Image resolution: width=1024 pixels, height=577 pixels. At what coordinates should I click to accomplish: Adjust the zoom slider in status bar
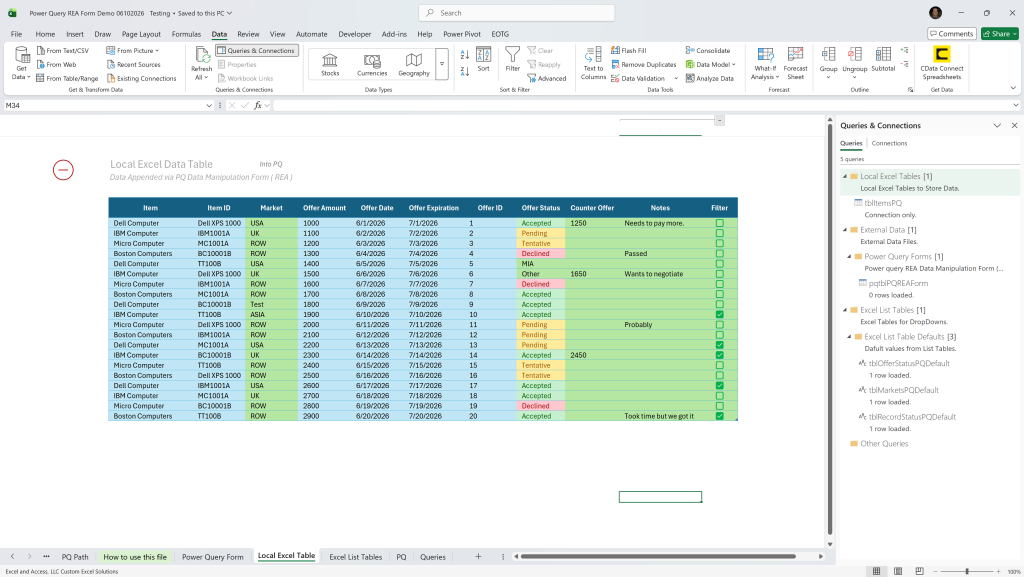pyautogui.click(x=967, y=571)
